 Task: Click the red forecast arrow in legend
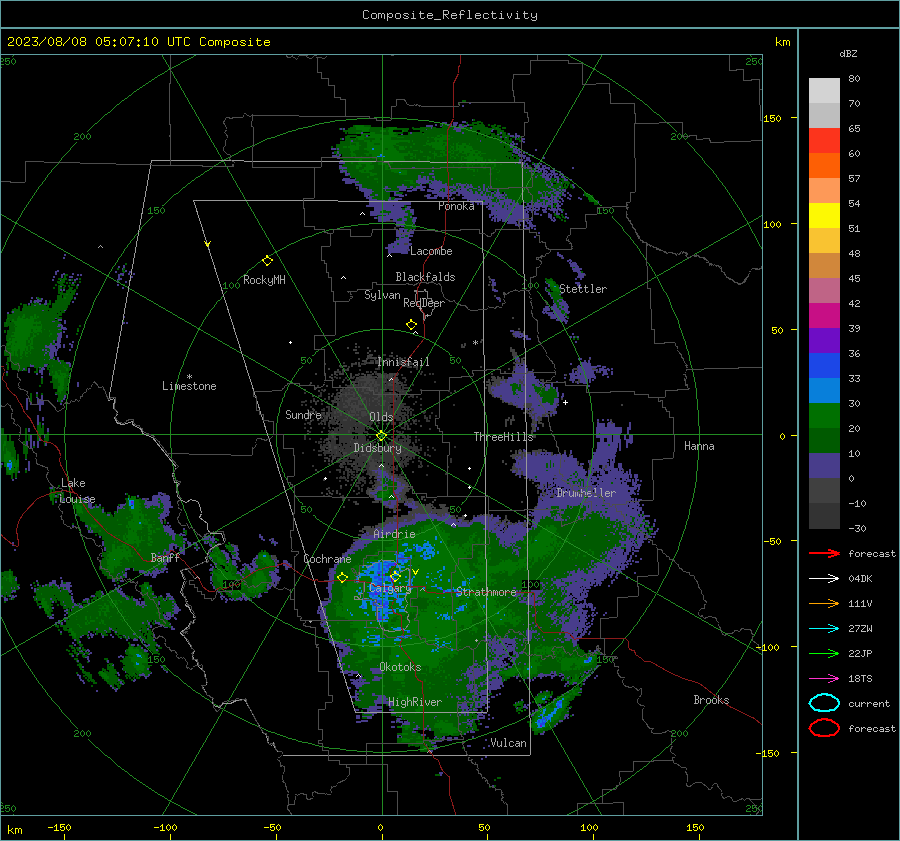coord(824,553)
